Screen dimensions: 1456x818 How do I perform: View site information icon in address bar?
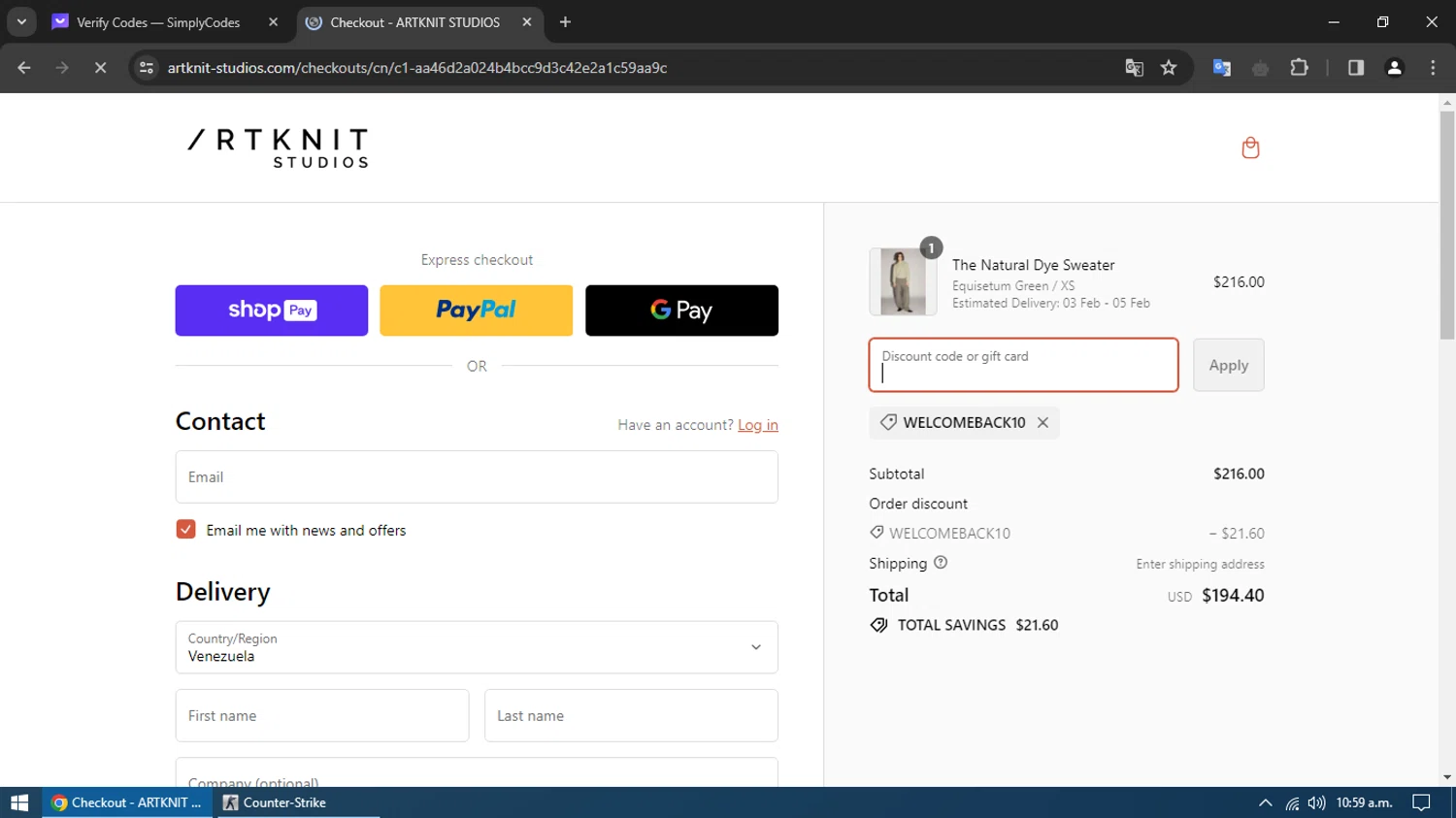click(147, 68)
